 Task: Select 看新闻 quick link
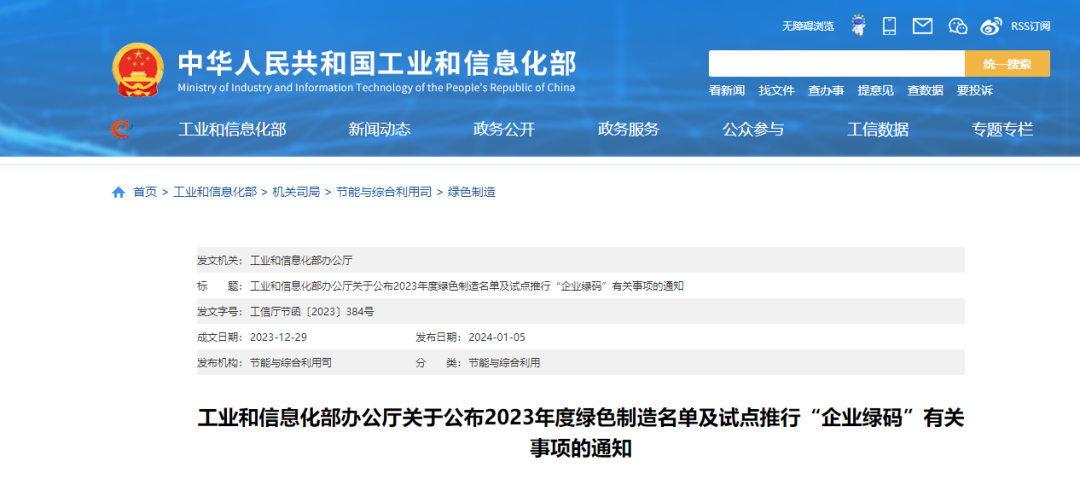(727, 90)
